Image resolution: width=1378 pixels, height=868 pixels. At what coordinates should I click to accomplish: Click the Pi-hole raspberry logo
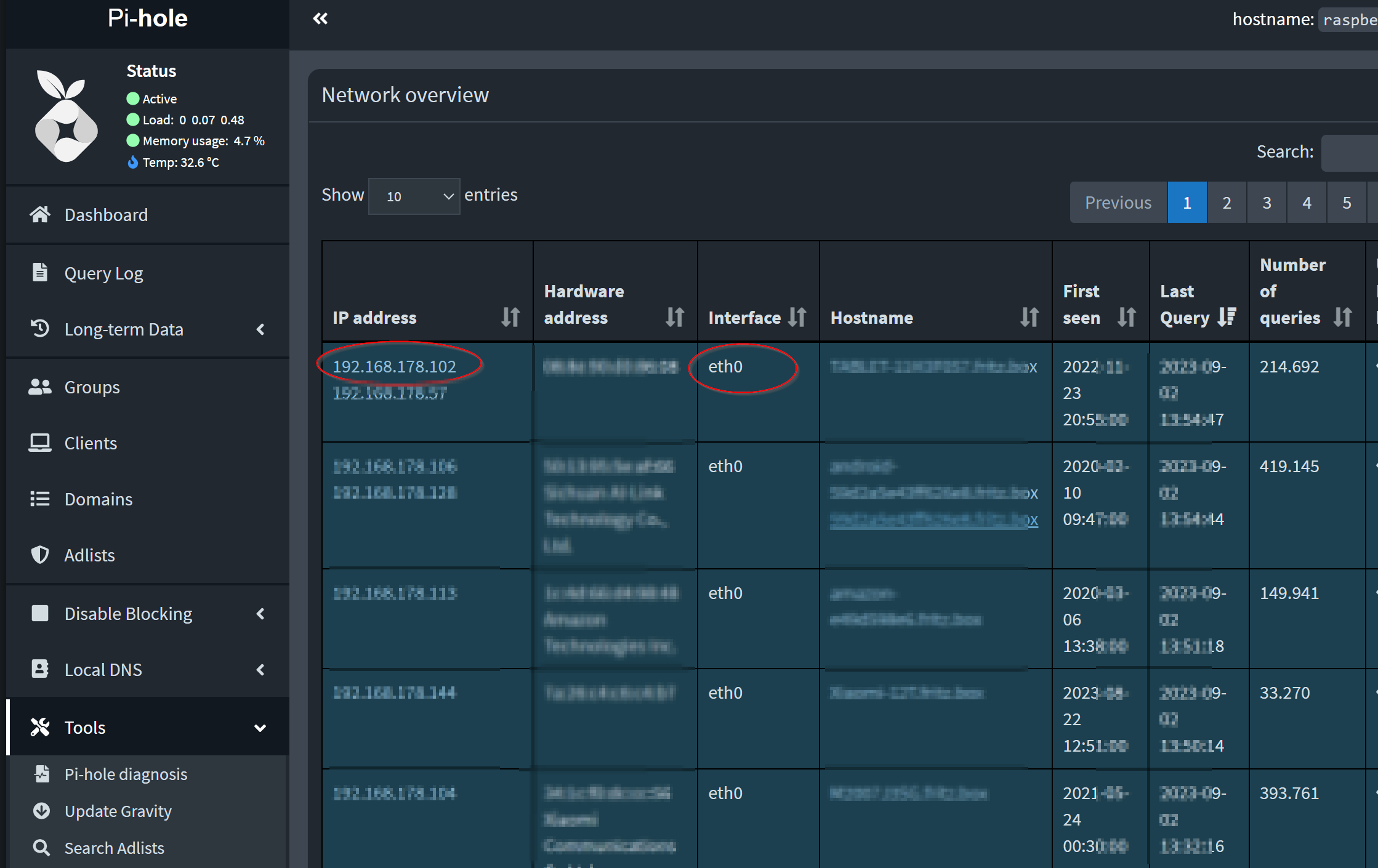point(66,116)
